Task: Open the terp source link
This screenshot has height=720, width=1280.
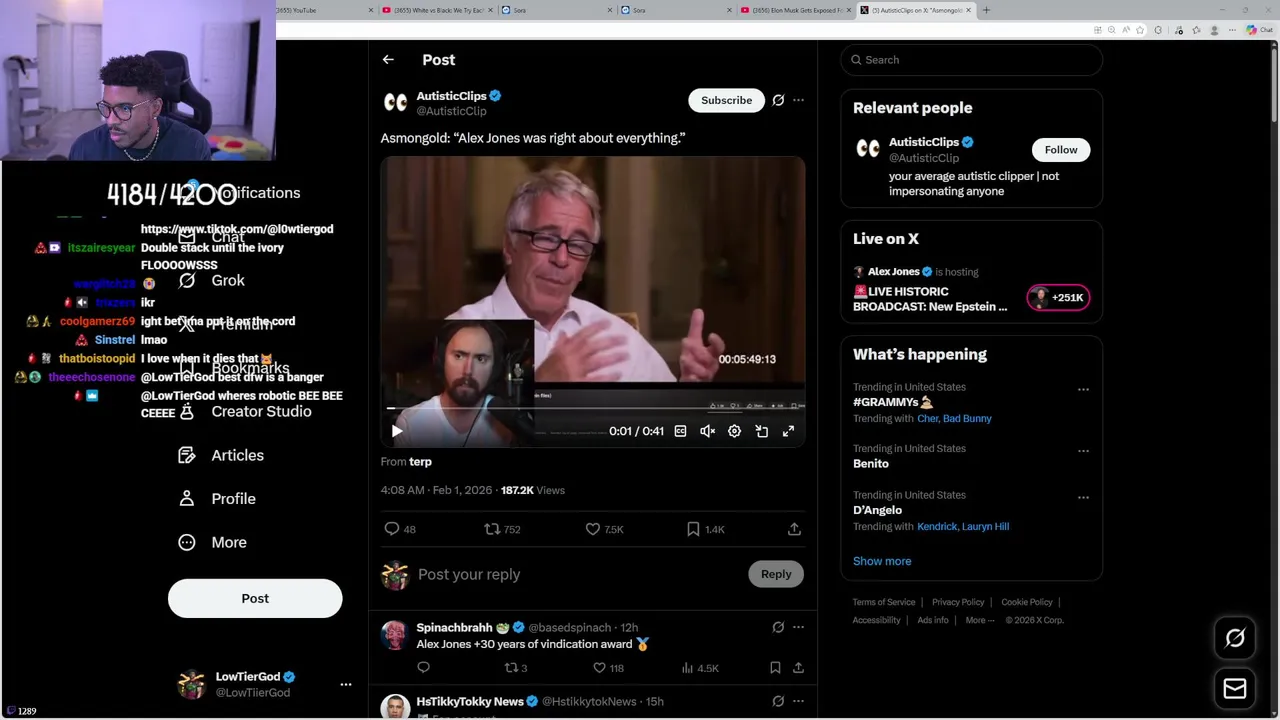Action: [x=420, y=462]
